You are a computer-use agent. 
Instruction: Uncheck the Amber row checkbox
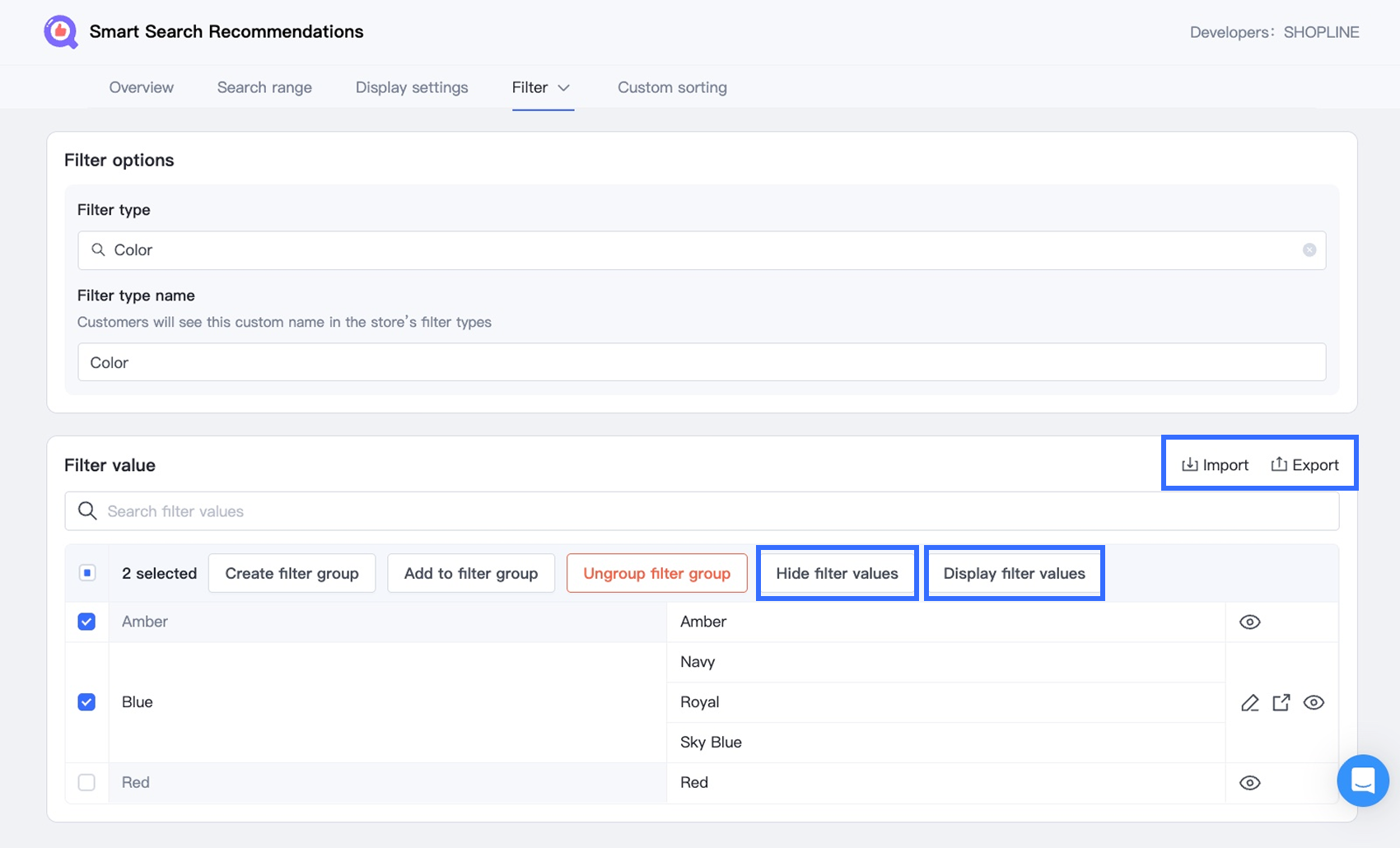coord(86,622)
